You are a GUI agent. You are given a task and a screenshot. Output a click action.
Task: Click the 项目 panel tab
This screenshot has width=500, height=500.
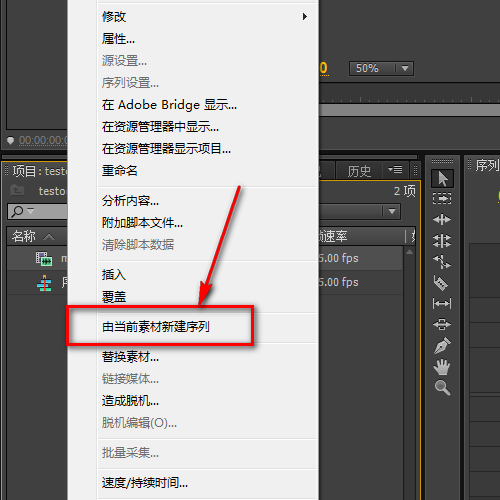(x=39, y=171)
